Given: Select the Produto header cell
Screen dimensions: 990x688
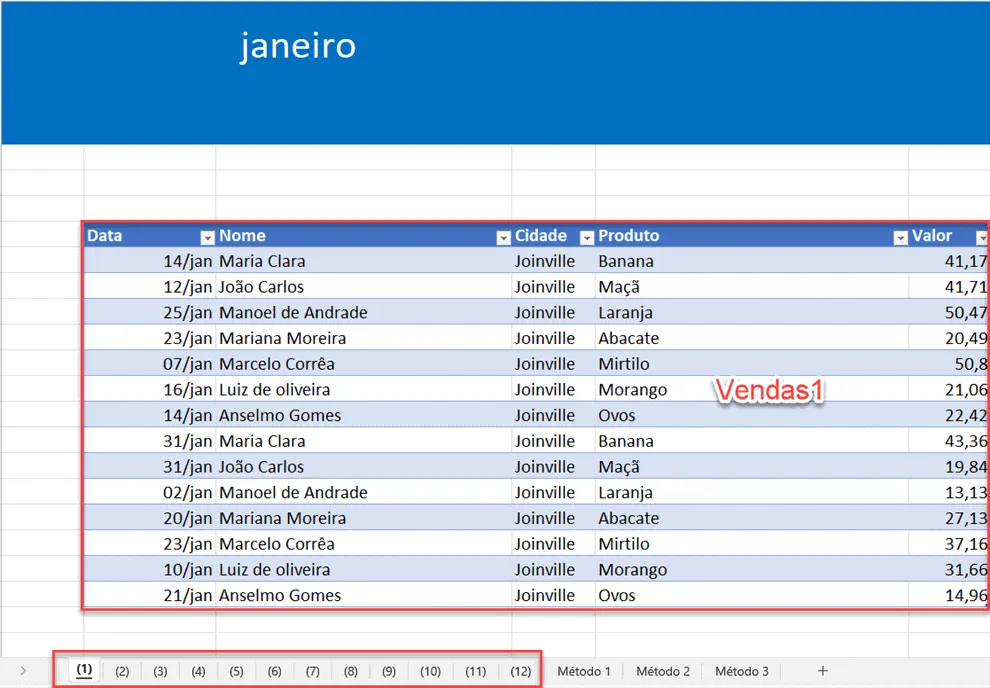Looking at the screenshot, I should click(x=752, y=235).
